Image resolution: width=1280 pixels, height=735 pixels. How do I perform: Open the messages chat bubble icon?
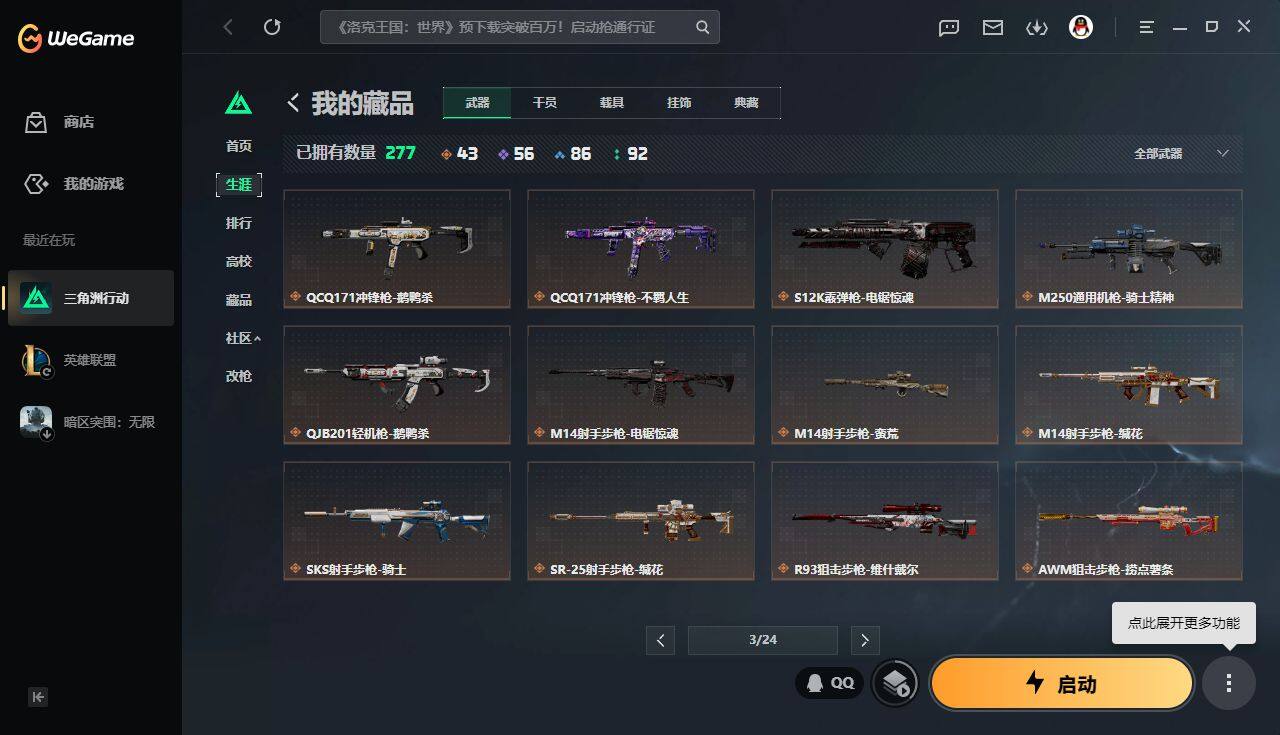pos(949,28)
